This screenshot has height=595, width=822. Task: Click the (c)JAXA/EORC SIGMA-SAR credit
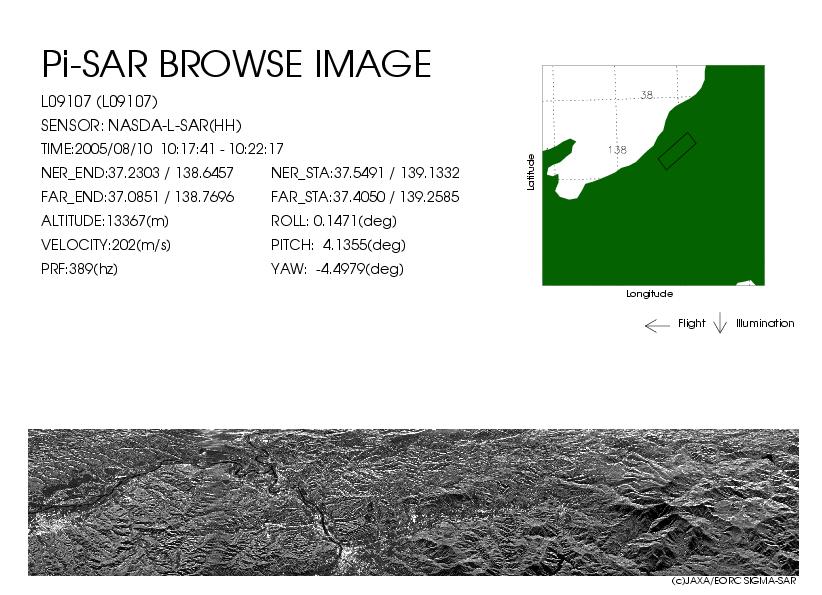[734, 581]
